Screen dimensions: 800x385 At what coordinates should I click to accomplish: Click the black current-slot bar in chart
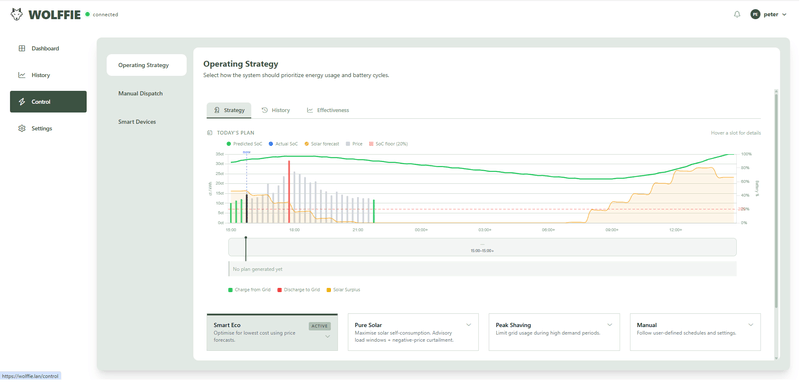[x=246, y=209]
